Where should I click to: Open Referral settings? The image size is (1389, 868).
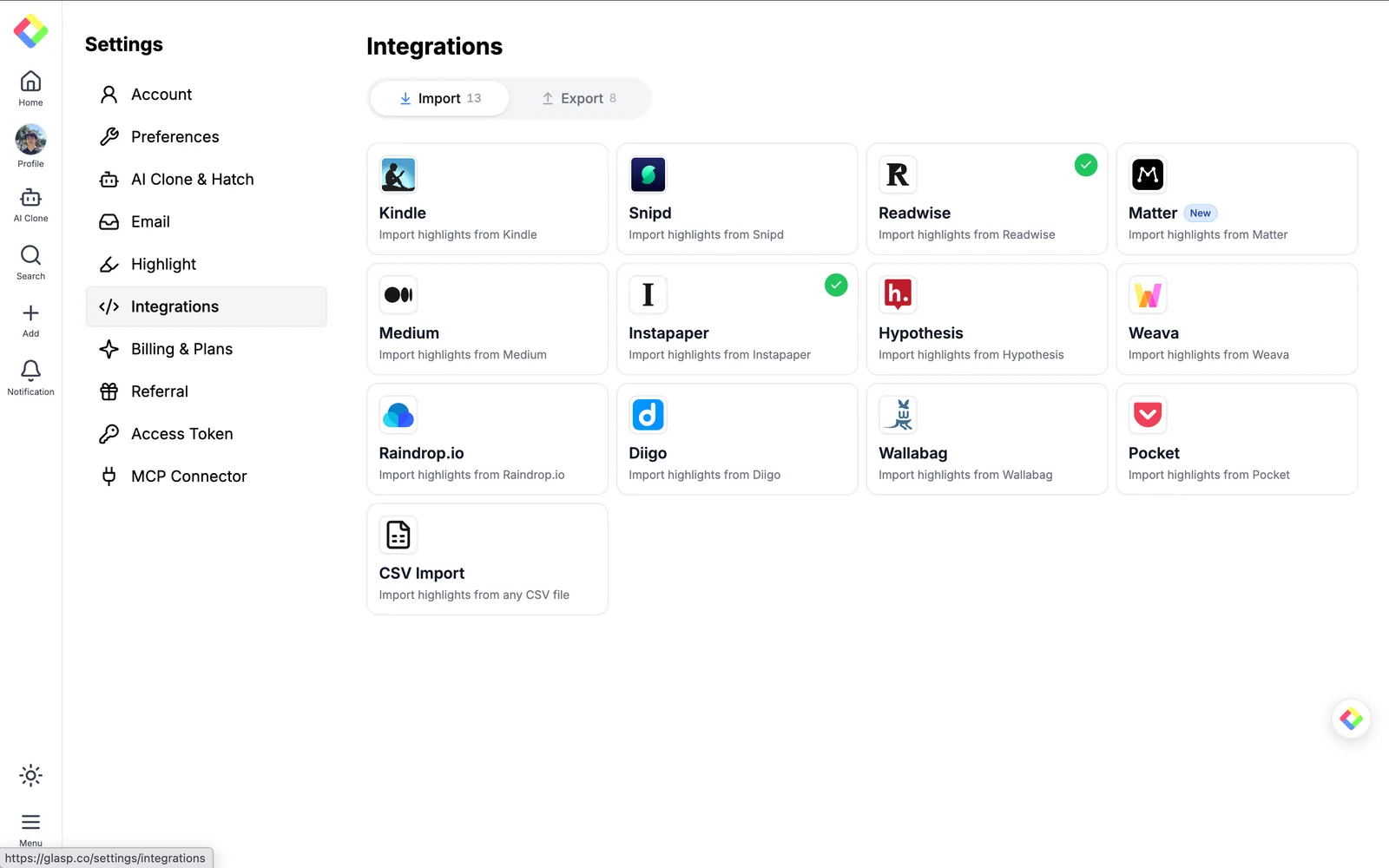tap(207, 391)
